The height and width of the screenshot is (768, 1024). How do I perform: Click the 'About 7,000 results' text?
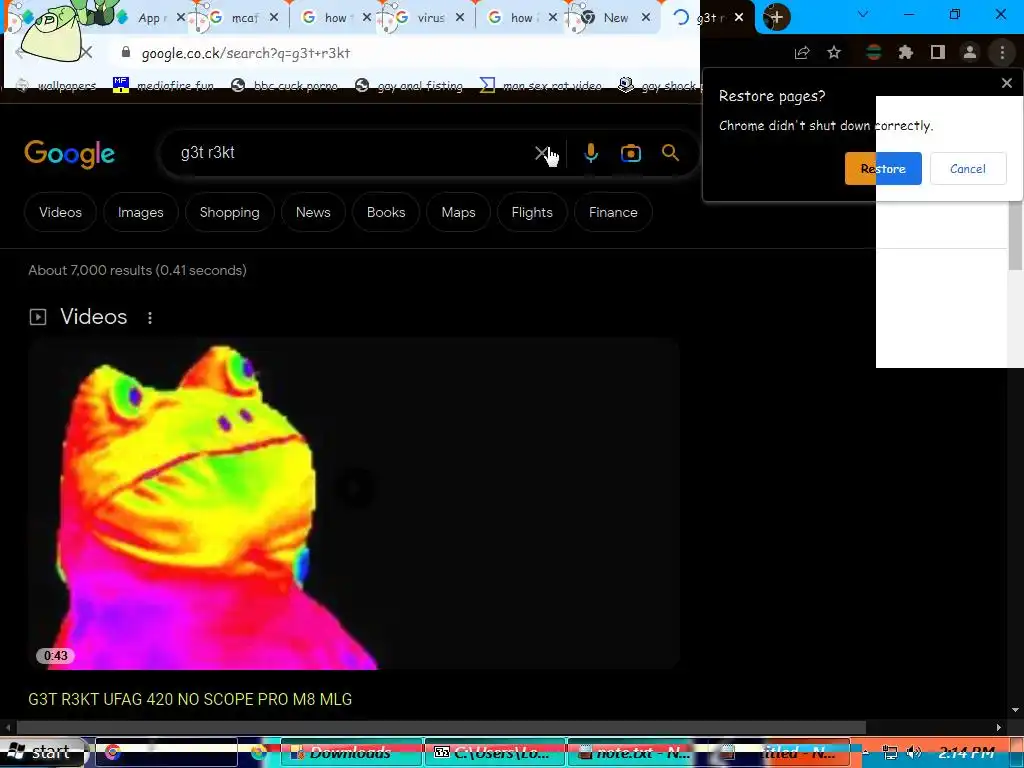[x=137, y=270]
